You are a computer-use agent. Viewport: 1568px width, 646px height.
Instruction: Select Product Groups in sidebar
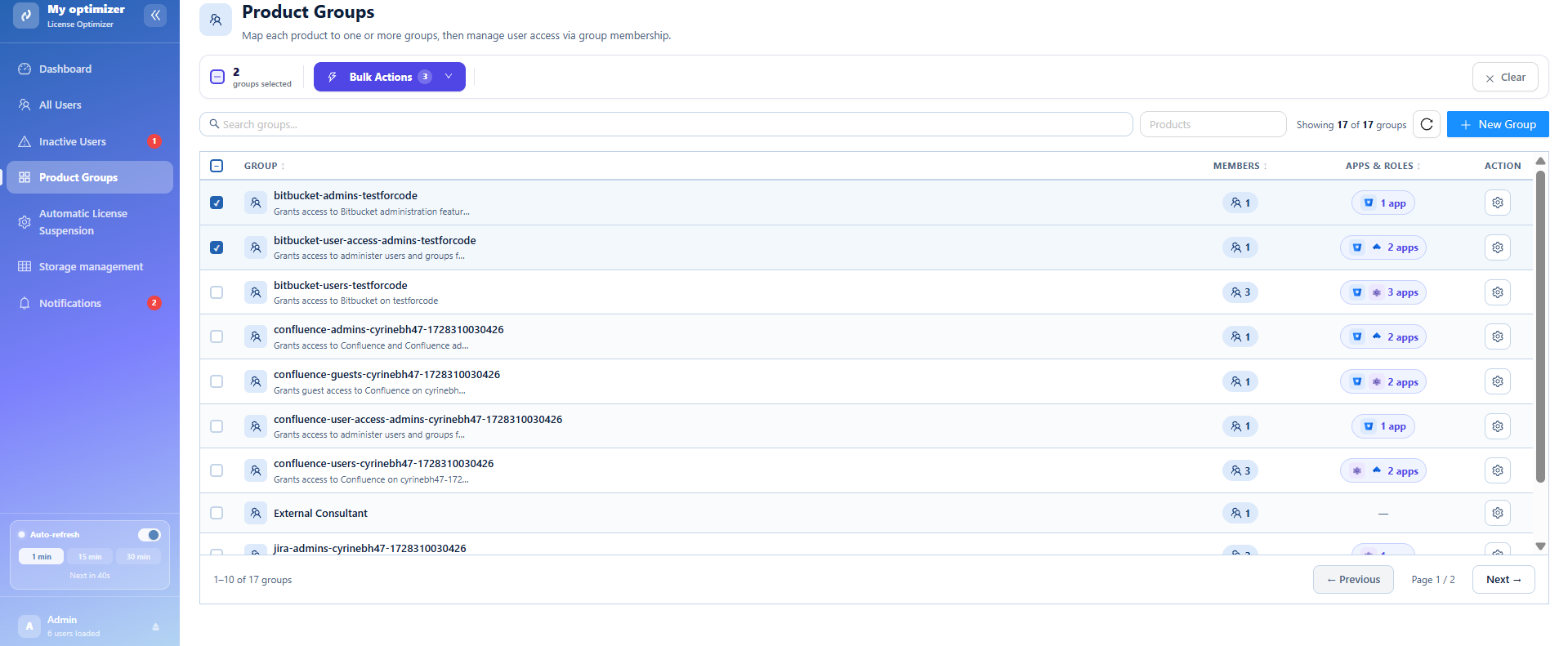tap(90, 177)
